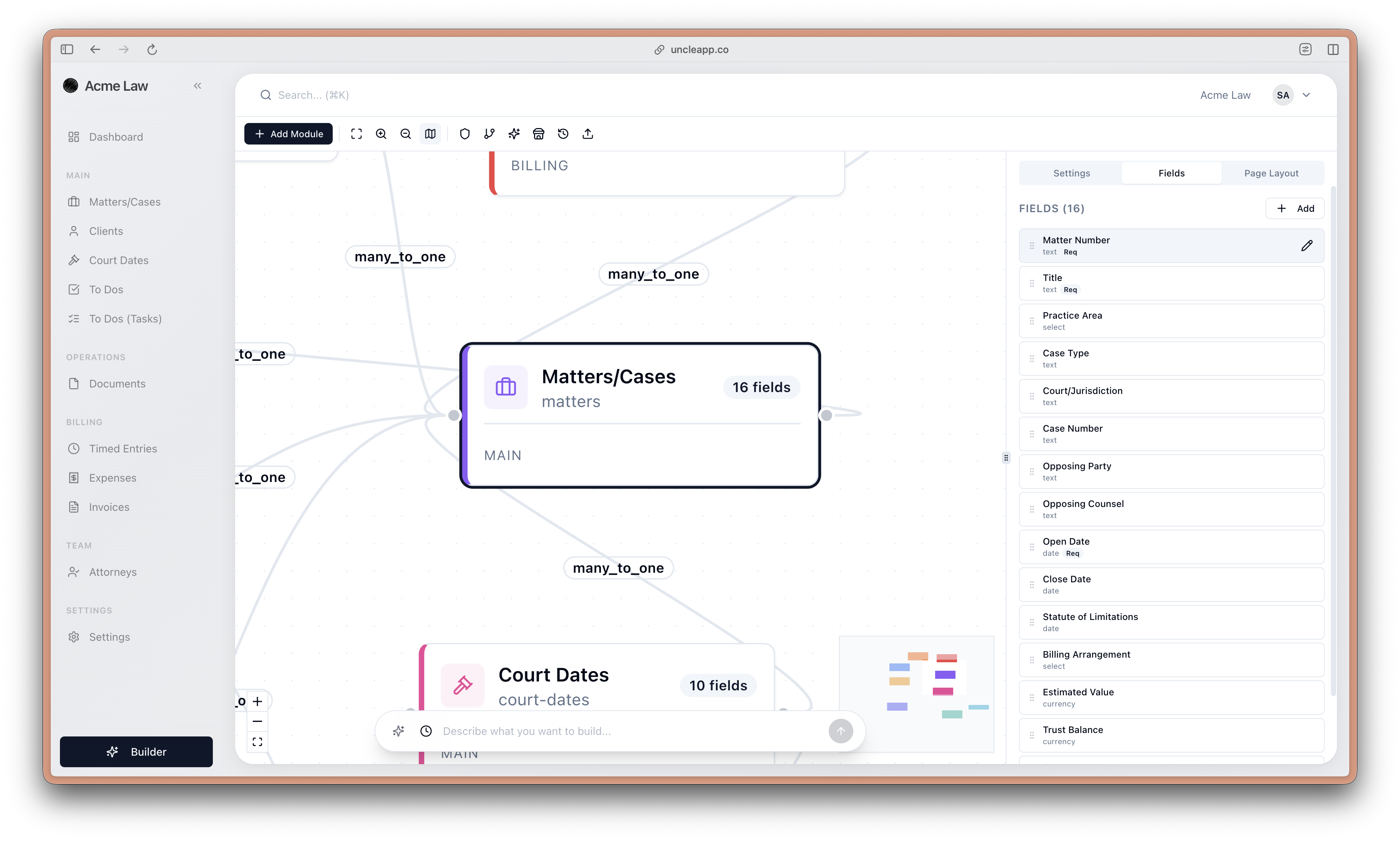The image size is (1400, 841).
Task: Click the zoom in magnifier icon
Action: pos(381,134)
